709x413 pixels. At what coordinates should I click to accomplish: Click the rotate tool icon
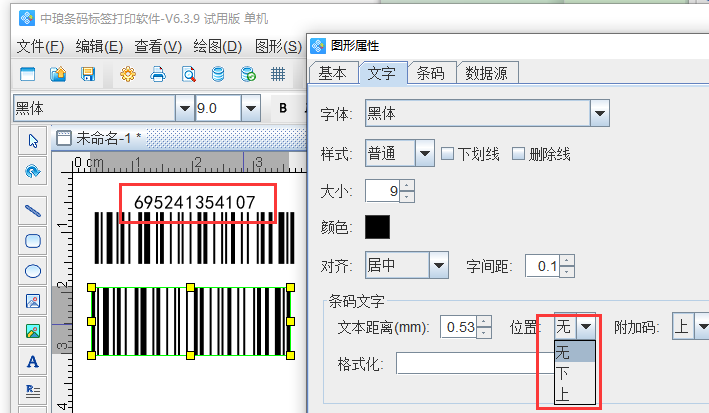33,171
